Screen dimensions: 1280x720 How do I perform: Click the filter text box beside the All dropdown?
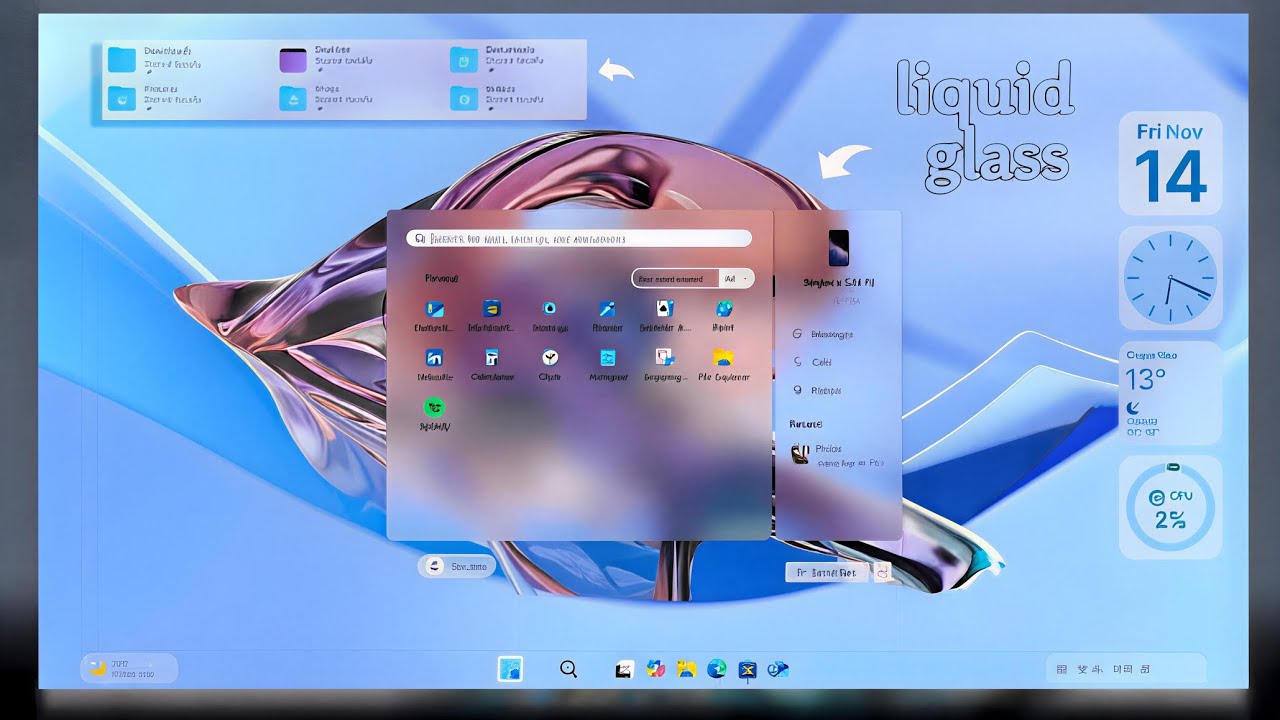click(x=676, y=279)
